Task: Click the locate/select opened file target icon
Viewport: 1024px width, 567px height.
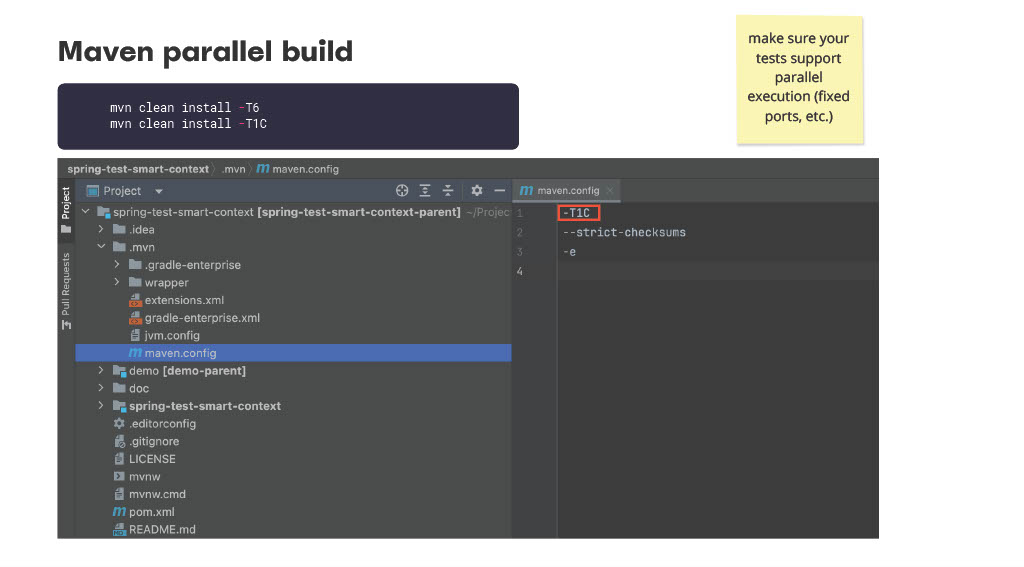Action: click(x=402, y=190)
